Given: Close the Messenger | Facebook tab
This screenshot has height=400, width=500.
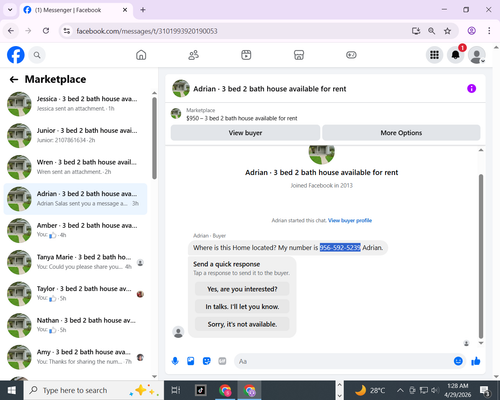Looking at the screenshot, I should [125, 10].
